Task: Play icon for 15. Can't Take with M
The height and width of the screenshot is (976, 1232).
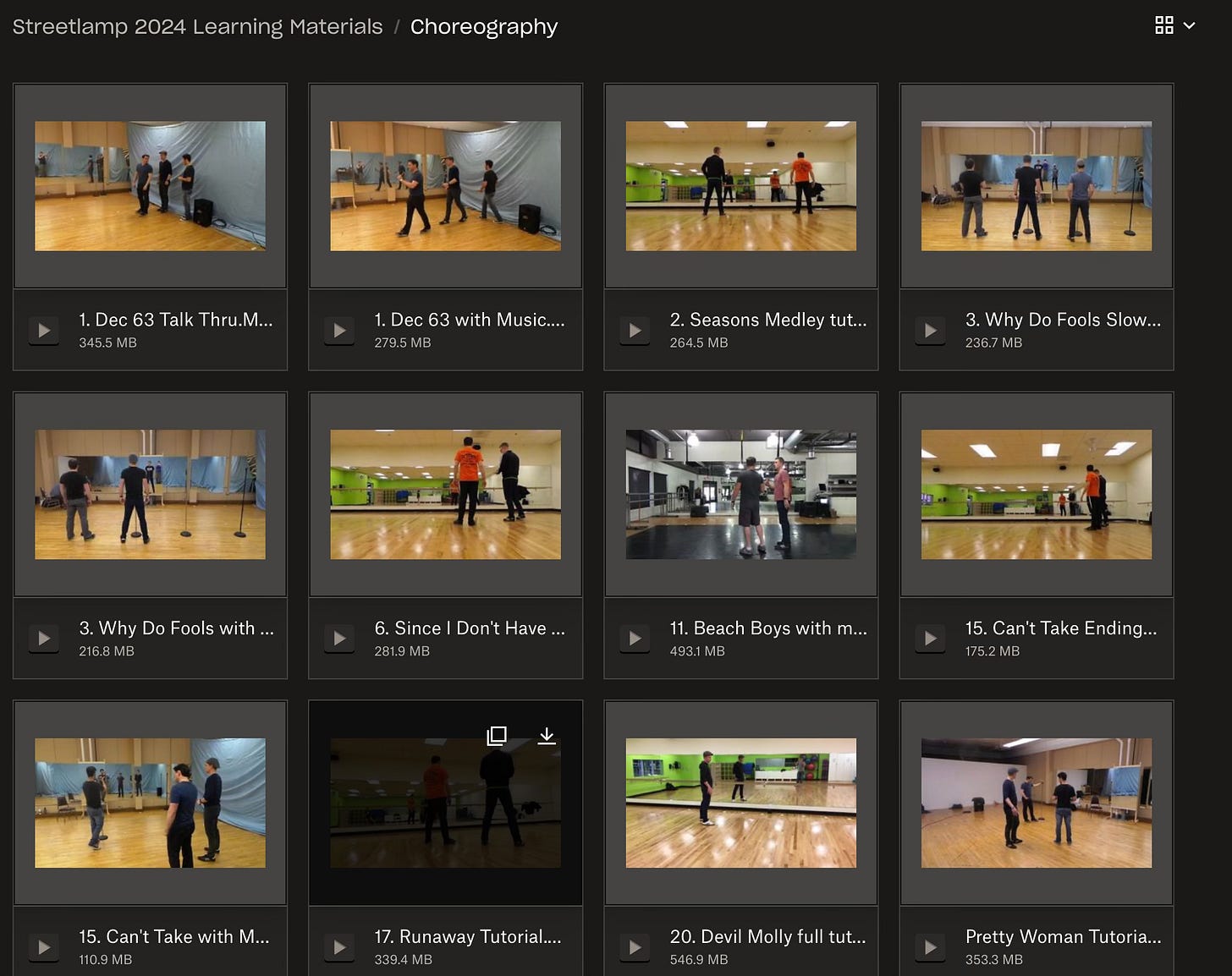Action: [x=44, y=947]
